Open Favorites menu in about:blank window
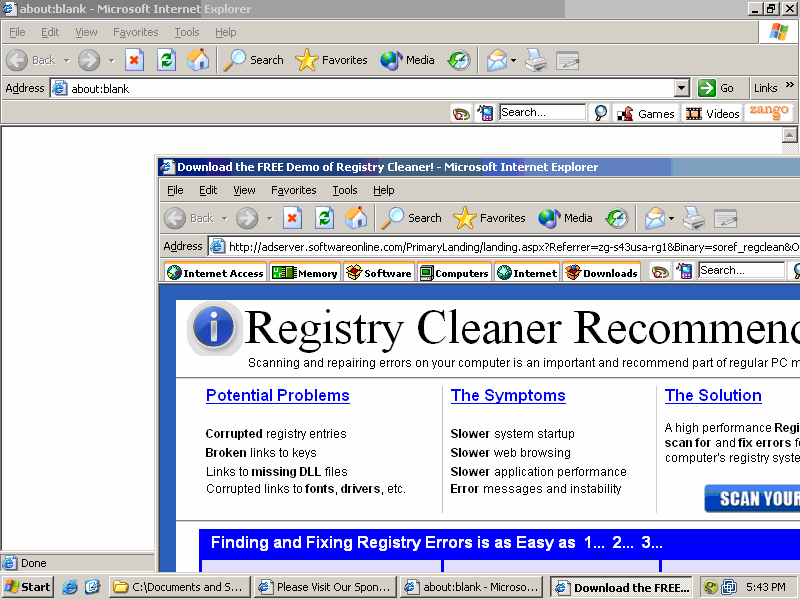Viewport: 800px width, 600px height. 136,32
